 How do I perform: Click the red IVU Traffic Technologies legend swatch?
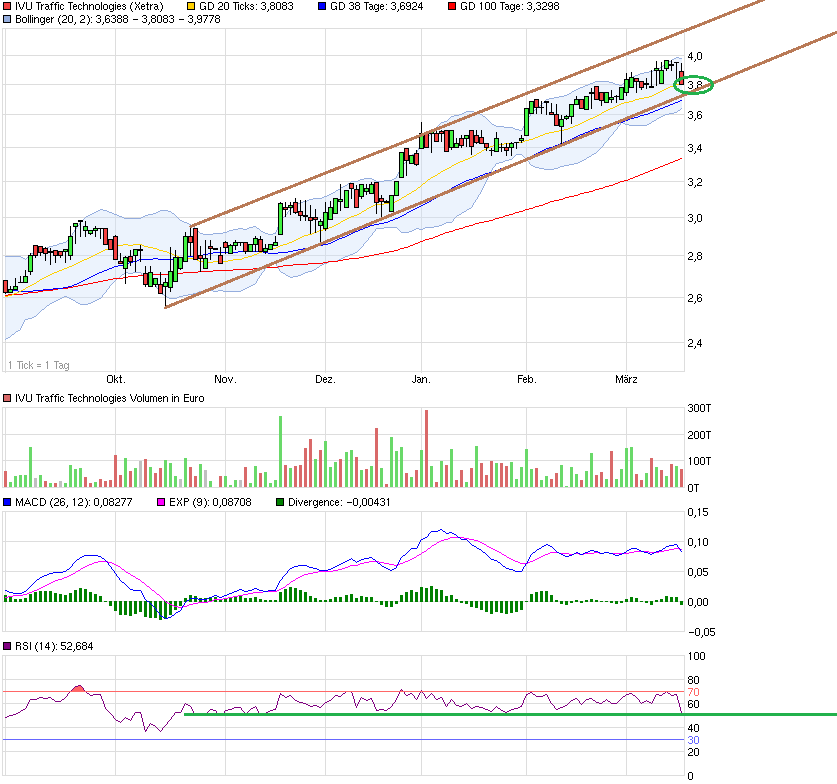pos(7,7)
